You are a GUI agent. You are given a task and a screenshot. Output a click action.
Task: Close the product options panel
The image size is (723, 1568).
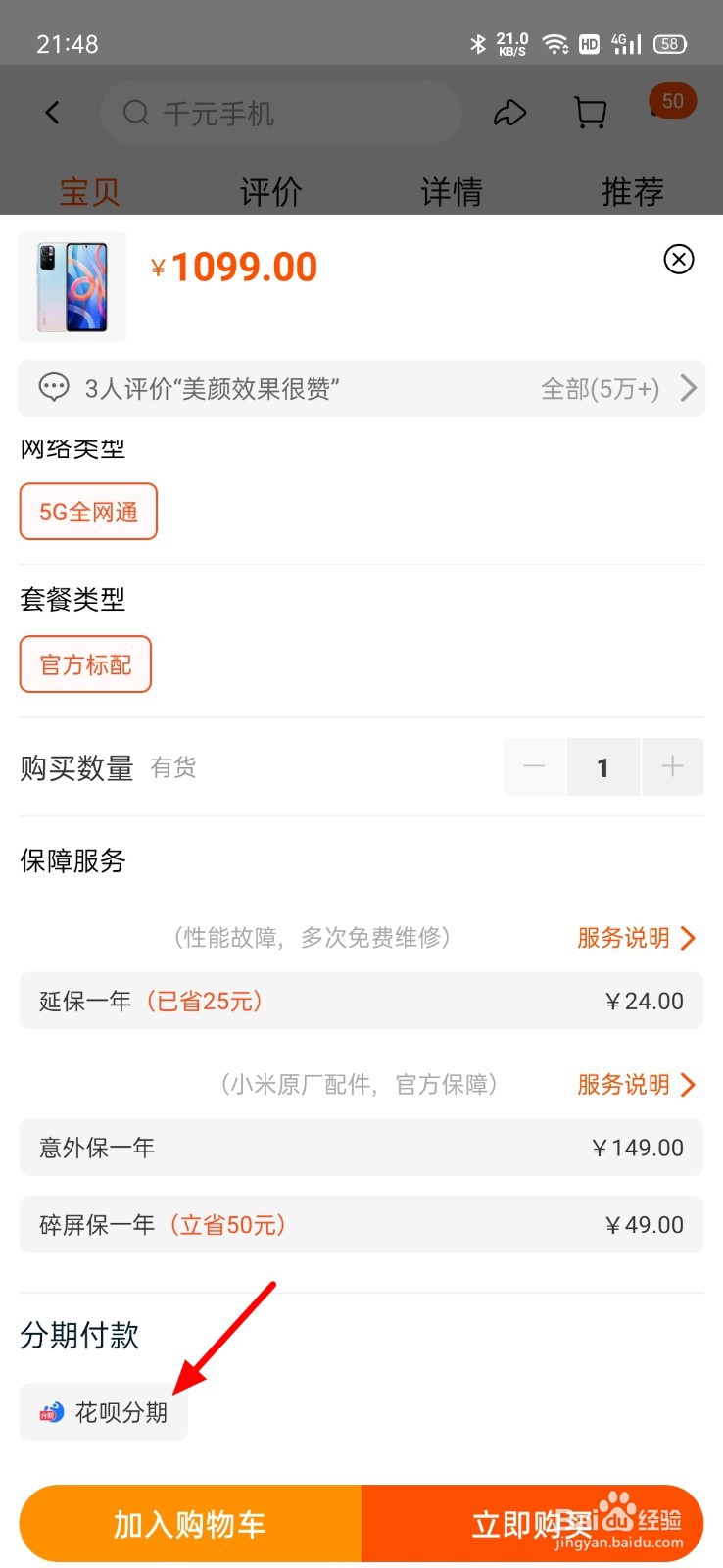tap(679, 259)
